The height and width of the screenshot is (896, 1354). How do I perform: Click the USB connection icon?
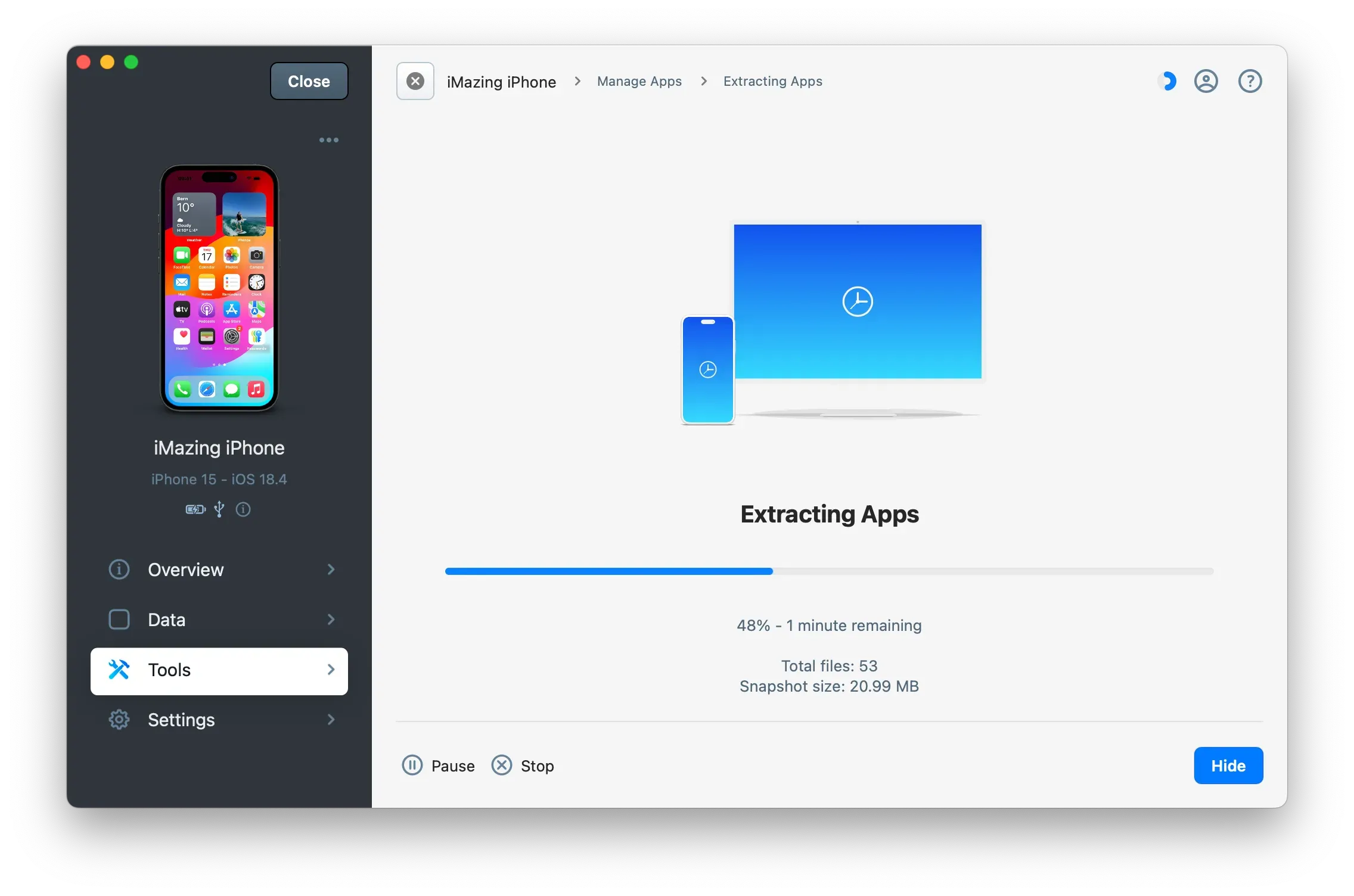(219, 509)
